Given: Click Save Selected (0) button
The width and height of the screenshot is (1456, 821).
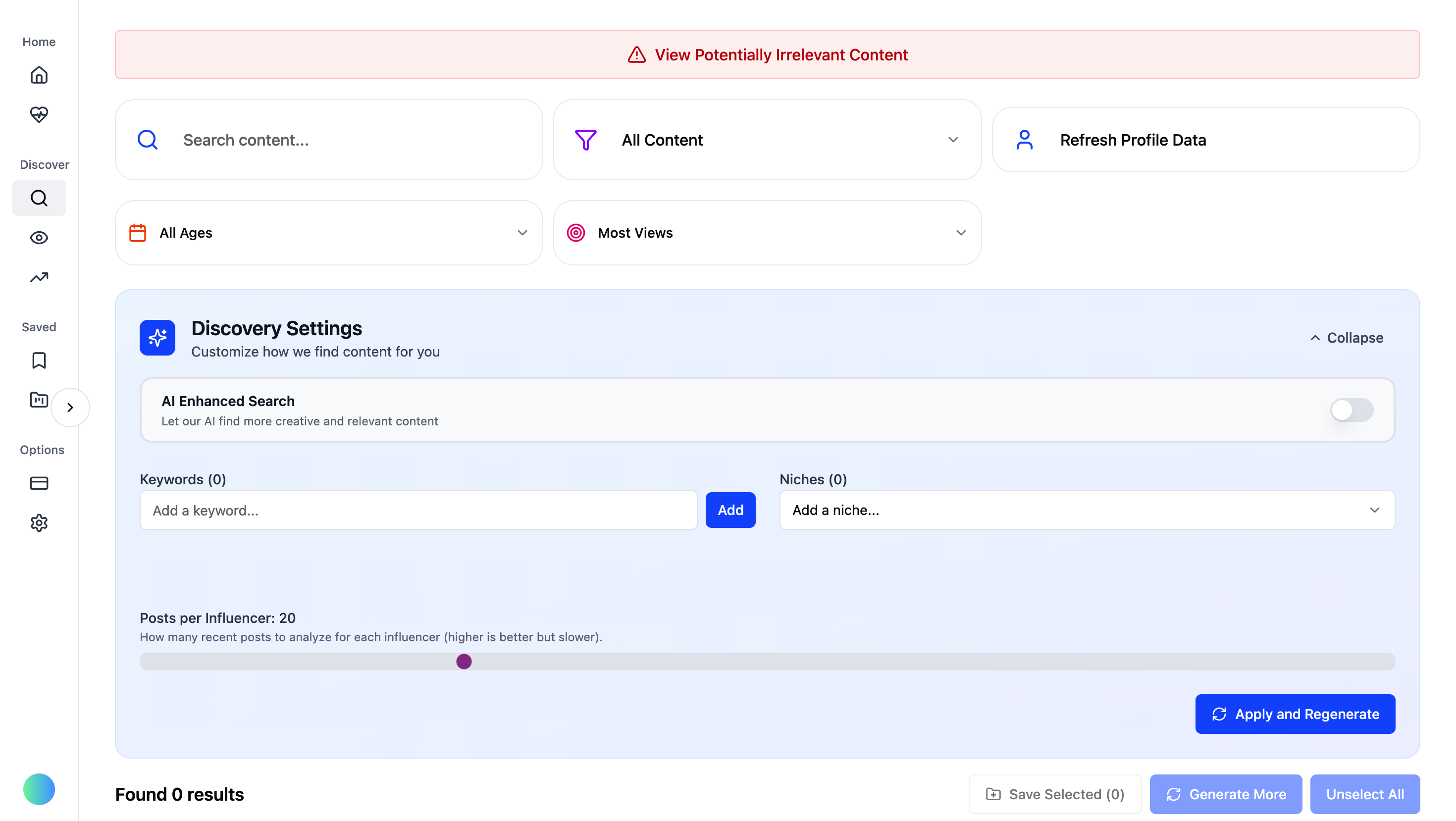Looking at the screenshot, I should pos(1055,794).
